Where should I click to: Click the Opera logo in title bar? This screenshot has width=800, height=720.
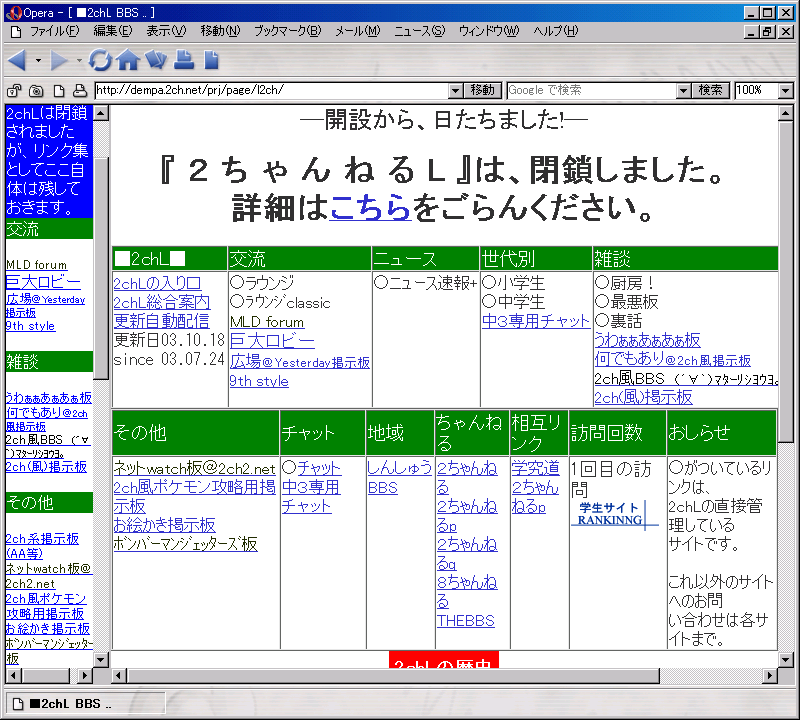(x=13, y=13)
